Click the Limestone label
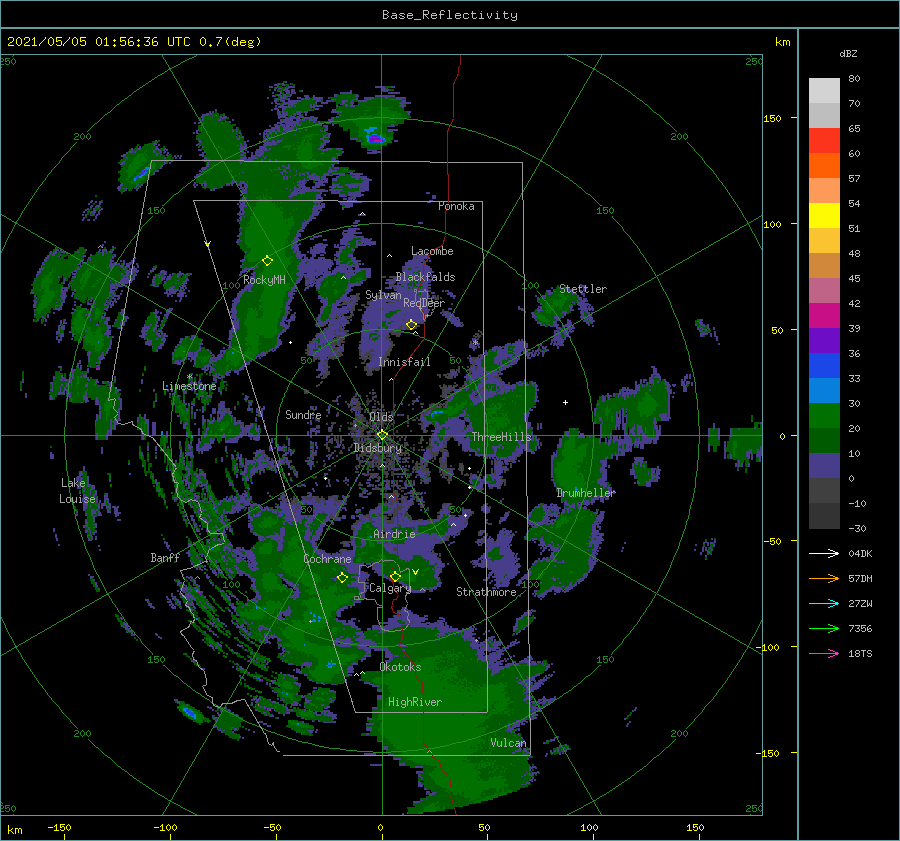The width and height of the screenshot is (900, 841). click(189, 386)
